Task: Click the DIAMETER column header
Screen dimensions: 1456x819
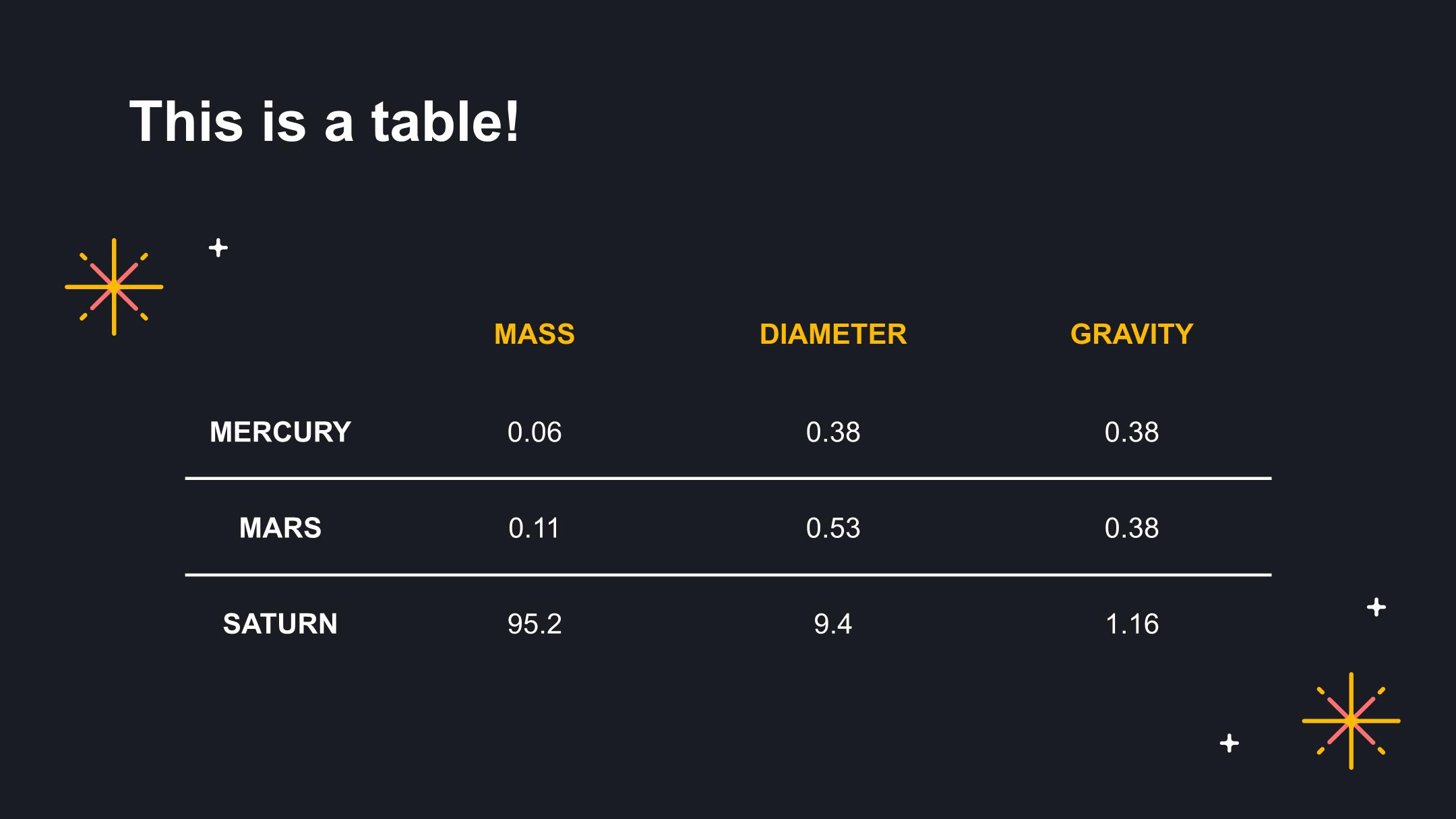Action: click(x=833, y=334)
